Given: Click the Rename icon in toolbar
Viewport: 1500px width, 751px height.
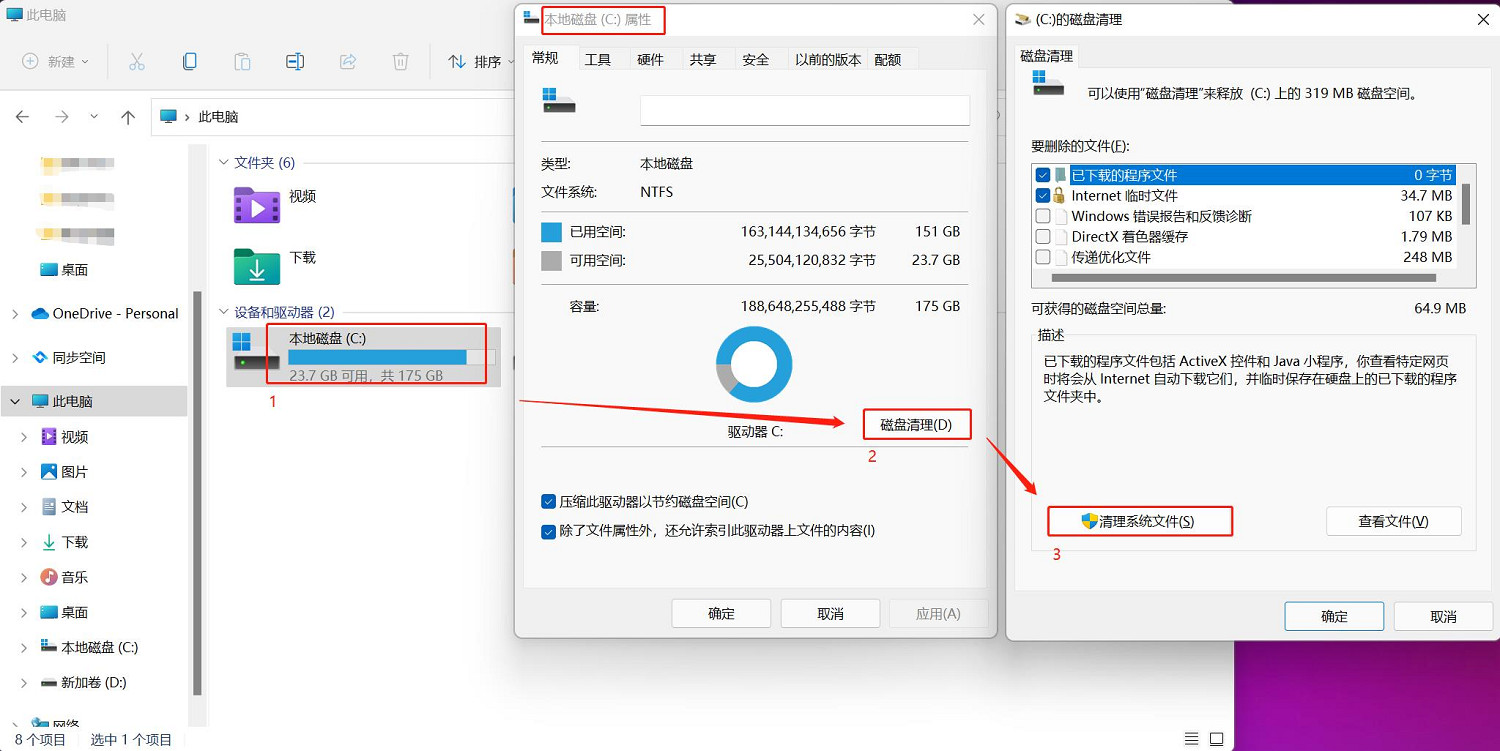Looking at the screenshot, I should point(295,62).
